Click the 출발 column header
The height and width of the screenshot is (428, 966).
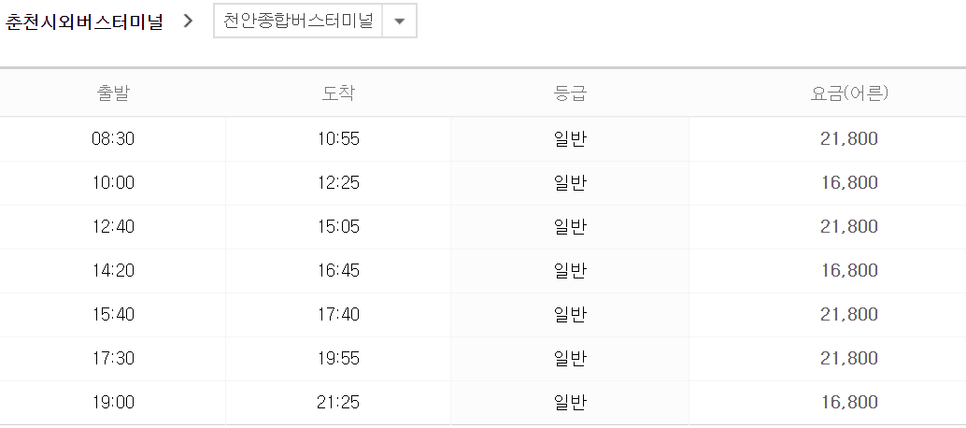(113, 93)
